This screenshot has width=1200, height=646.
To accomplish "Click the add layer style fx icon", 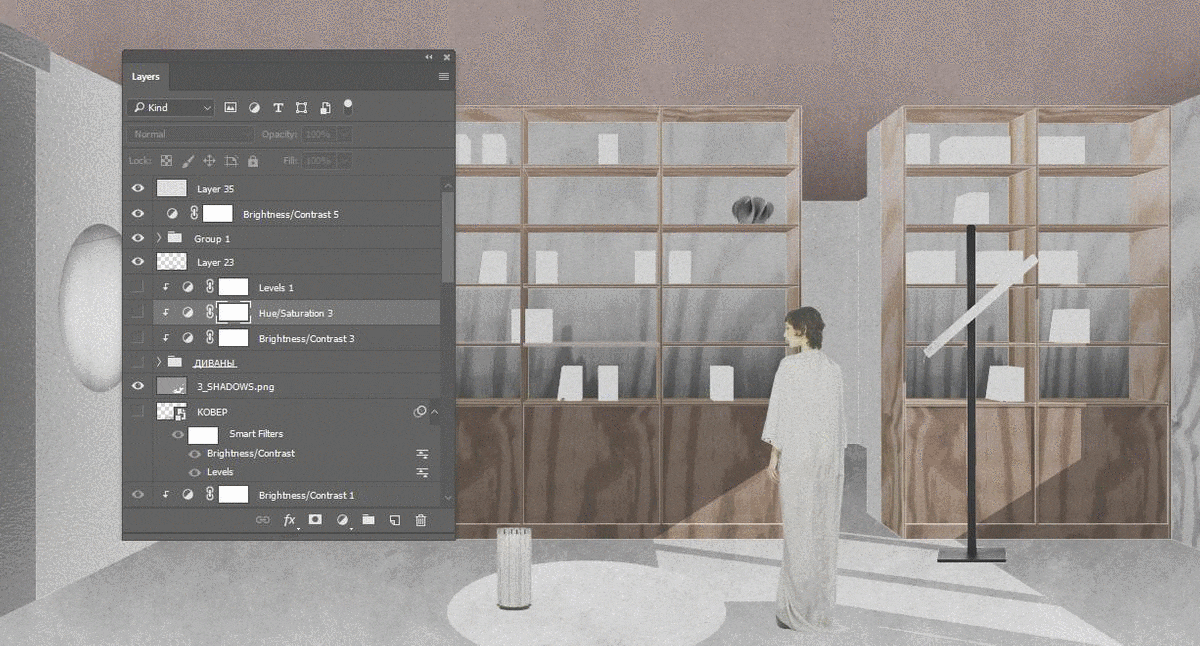I will (290, 520).
